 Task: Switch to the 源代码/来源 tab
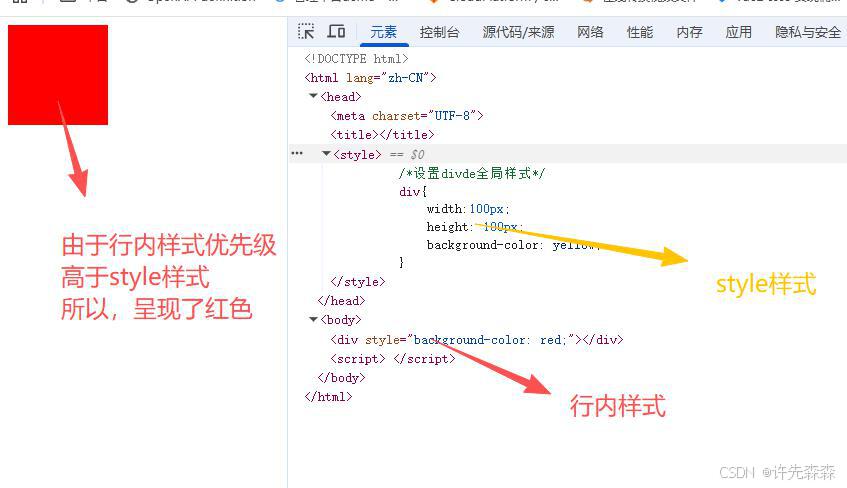point(518,32)
